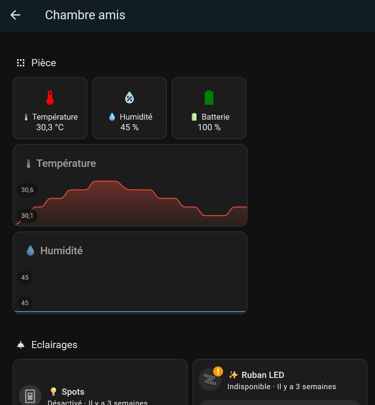375x405 pixels.
Task: Click the Chambre amis page title
Action: coord(85,15)
